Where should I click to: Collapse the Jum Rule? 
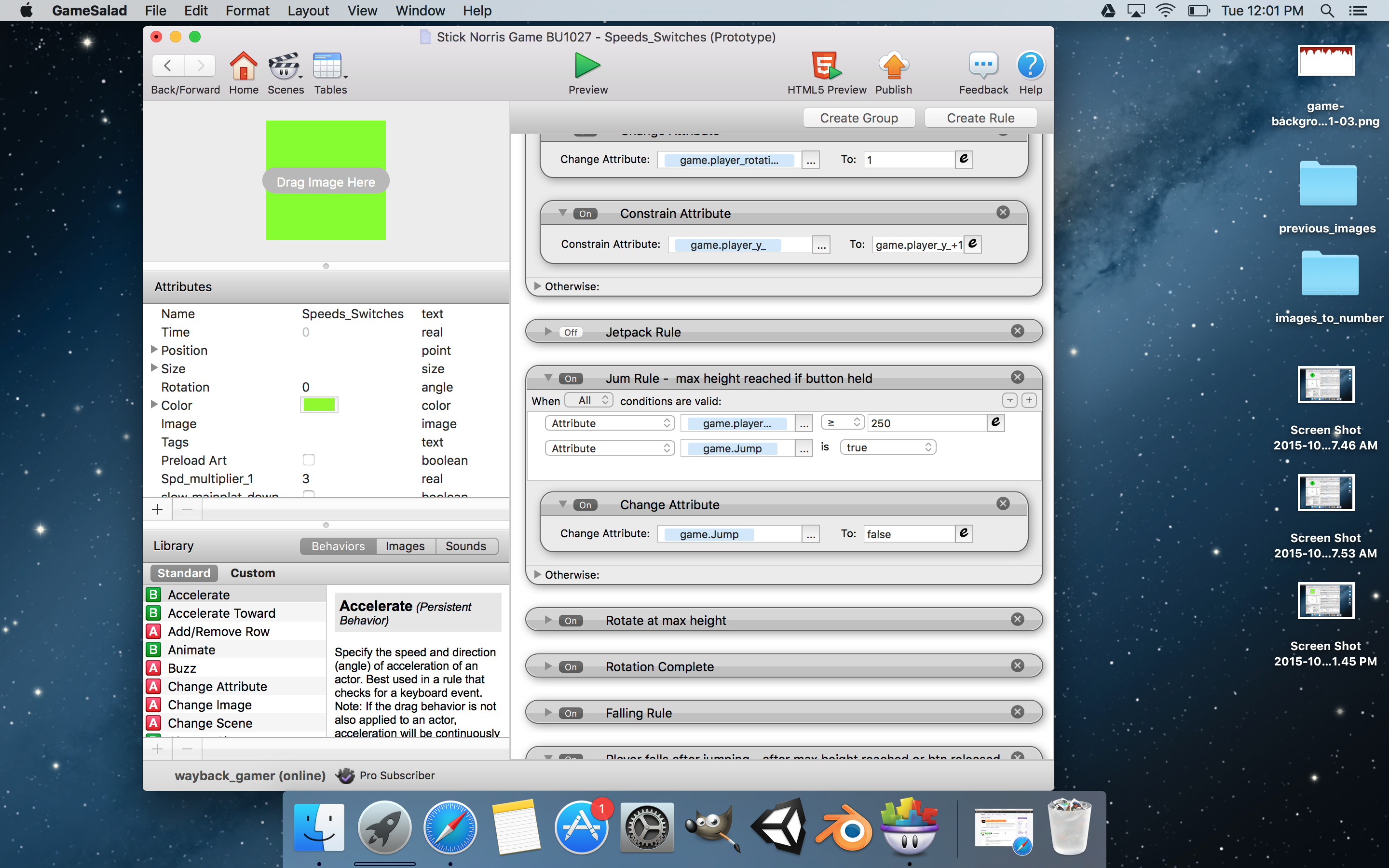click(x=547, y=378)
